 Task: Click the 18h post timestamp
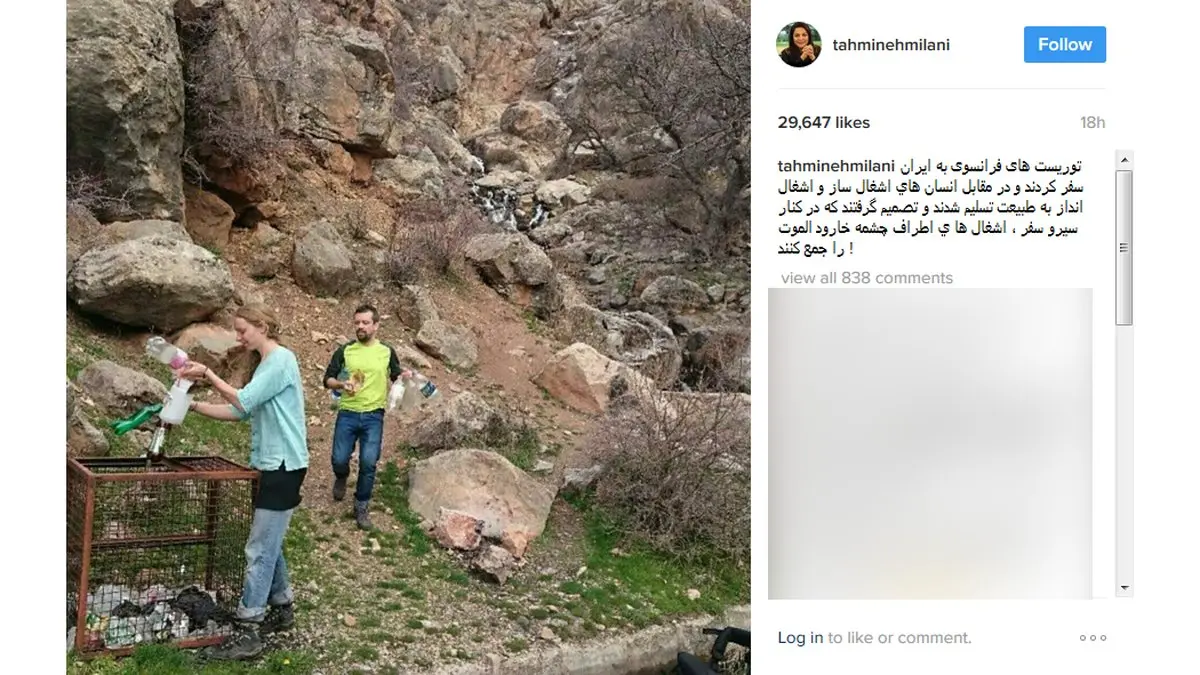(1093, 123)
